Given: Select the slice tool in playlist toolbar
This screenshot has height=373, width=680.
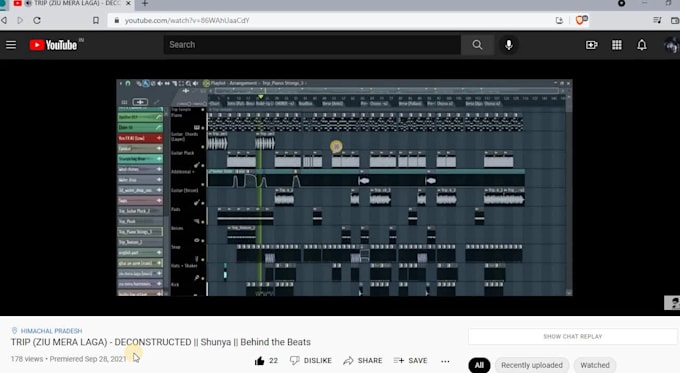Looking at the screenshot, I should (x=174, y=83).
